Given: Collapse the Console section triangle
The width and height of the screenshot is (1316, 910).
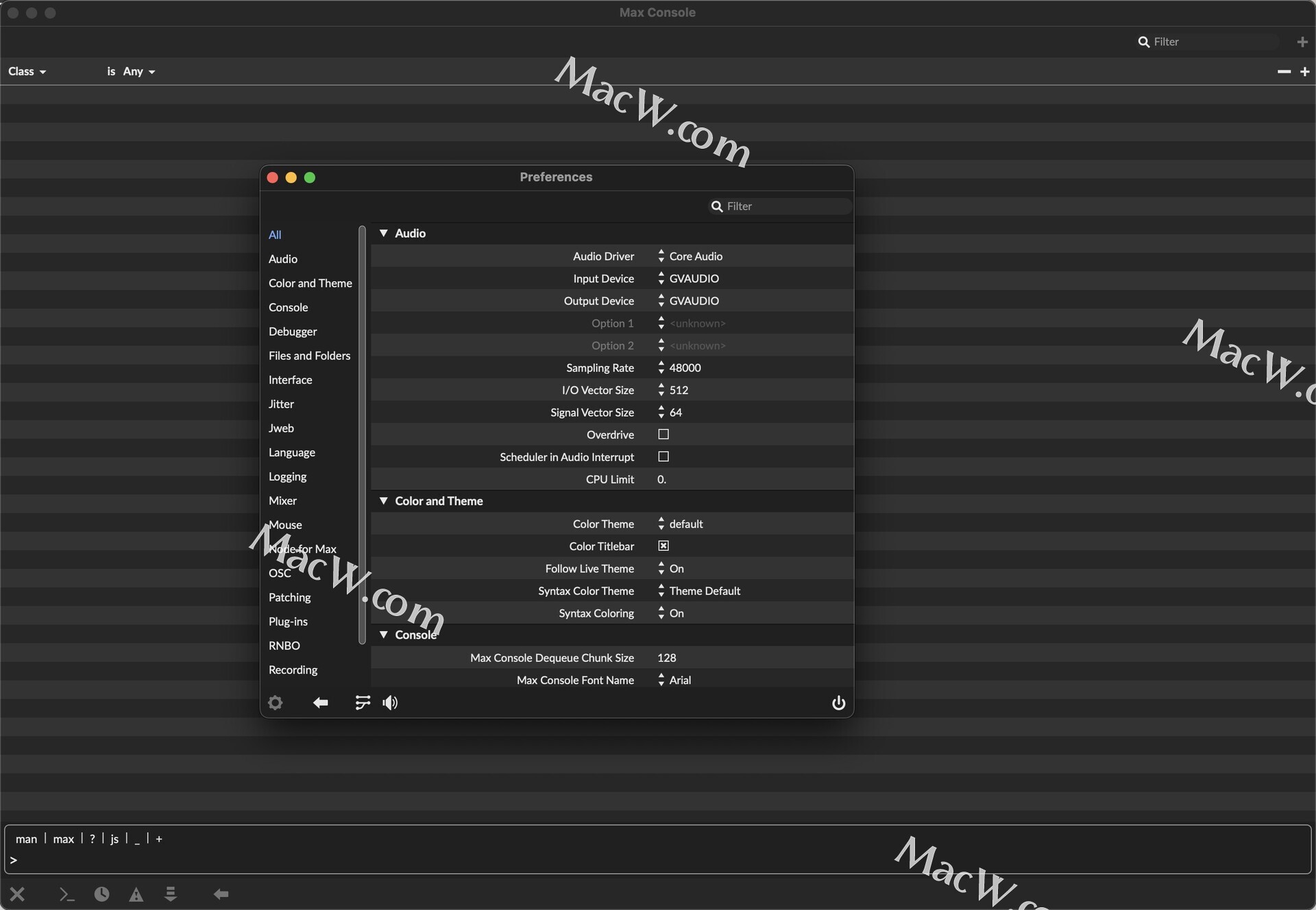Looking at the screenshot, I should coord(384,635).
